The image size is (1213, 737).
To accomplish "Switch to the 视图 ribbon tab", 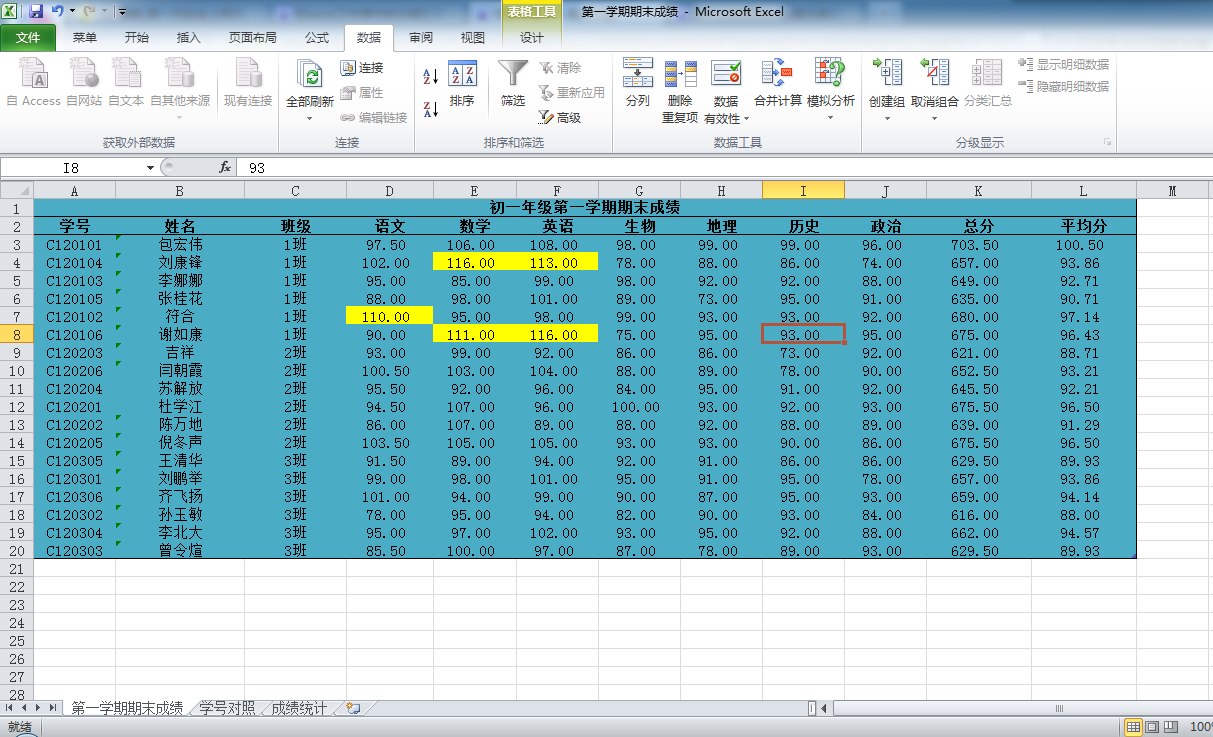I will click(473, 38).
